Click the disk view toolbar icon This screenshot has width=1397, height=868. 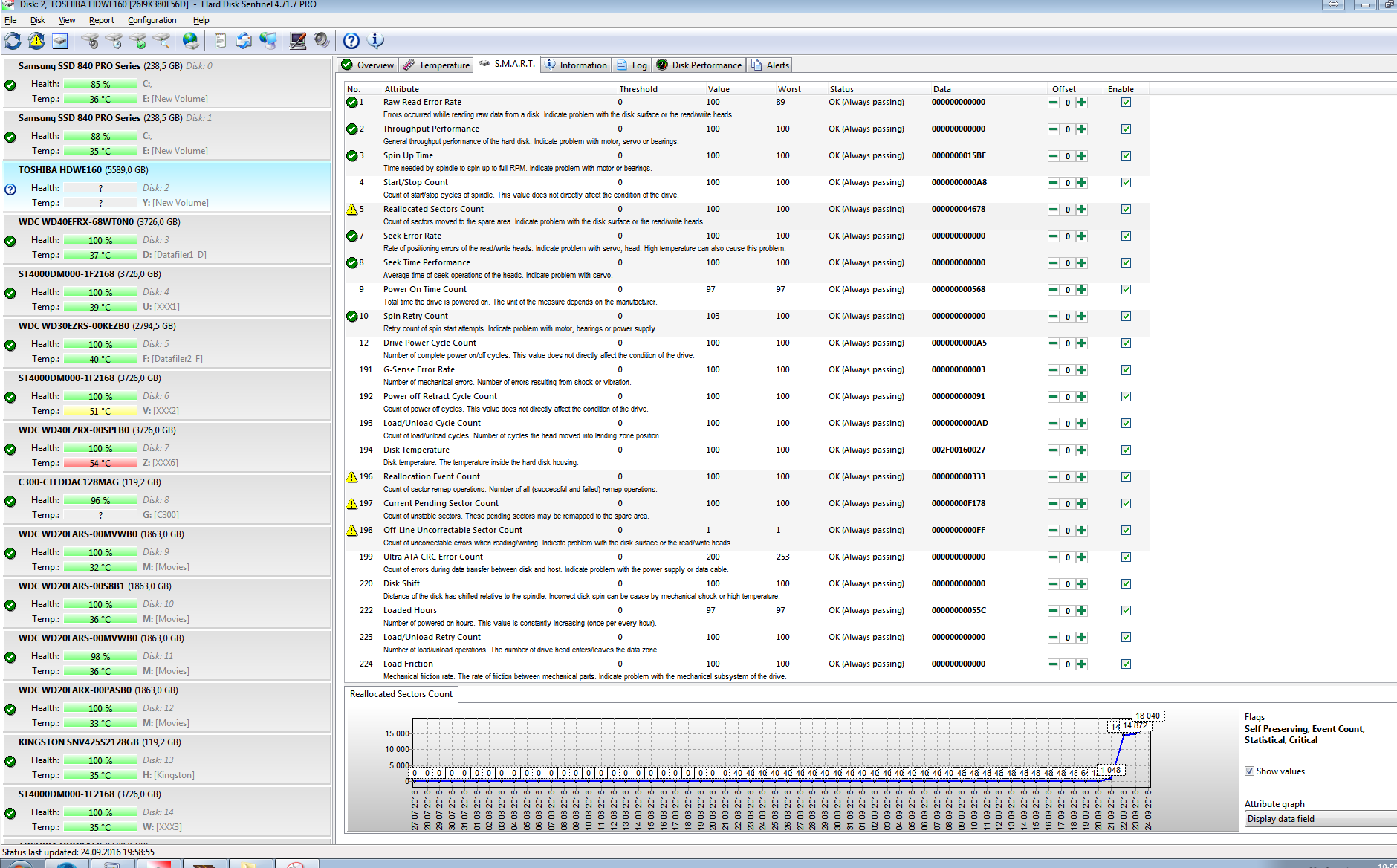click(x=60, y=41)
